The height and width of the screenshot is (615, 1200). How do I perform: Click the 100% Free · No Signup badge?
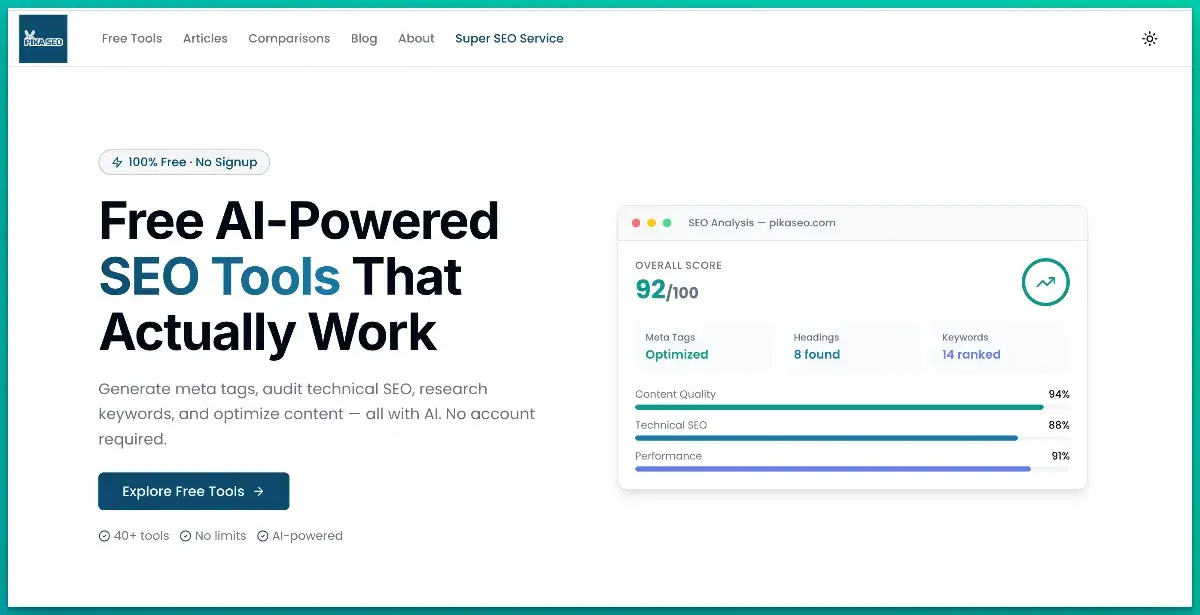coord(184,162)
